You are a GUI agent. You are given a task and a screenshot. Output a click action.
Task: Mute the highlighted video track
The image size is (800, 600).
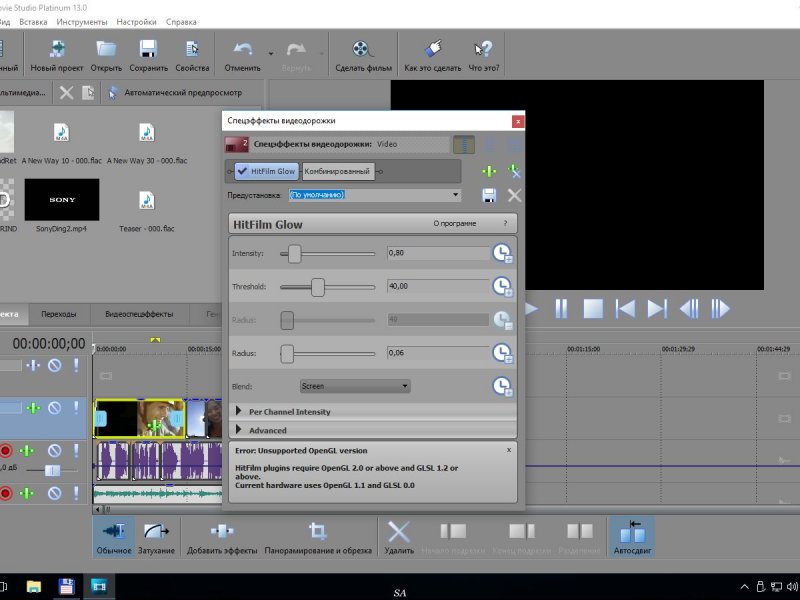[x=55, y=408]
